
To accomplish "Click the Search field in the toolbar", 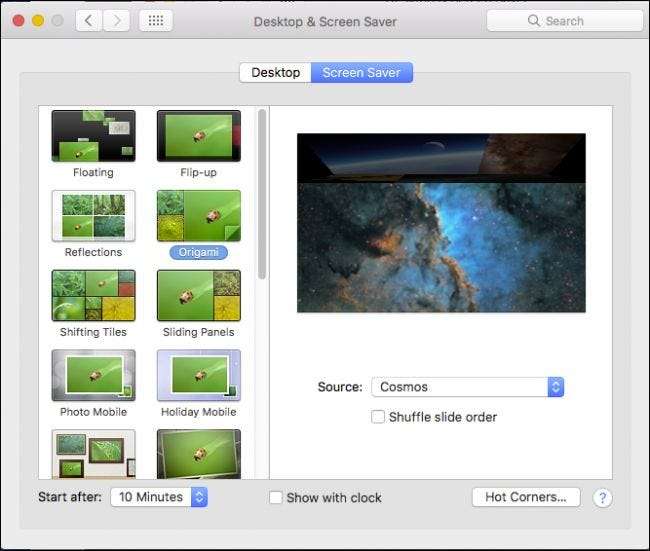I will coord(564,20).
